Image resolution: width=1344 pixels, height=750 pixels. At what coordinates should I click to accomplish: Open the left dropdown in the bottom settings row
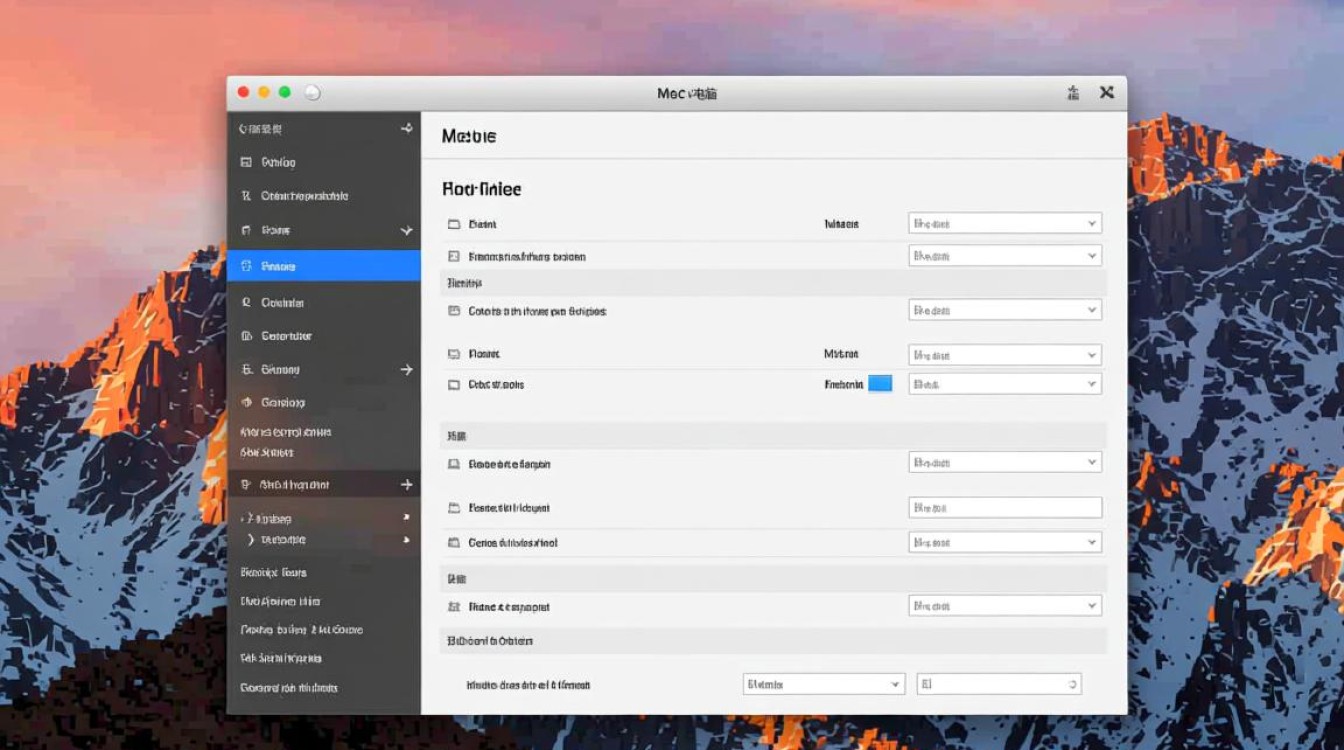824,685
